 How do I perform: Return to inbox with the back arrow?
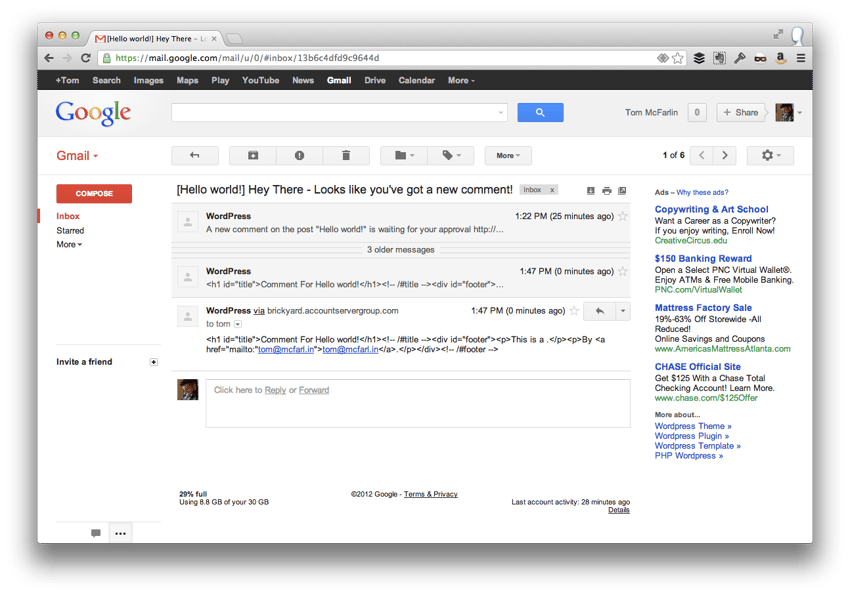tap(194, 155)
